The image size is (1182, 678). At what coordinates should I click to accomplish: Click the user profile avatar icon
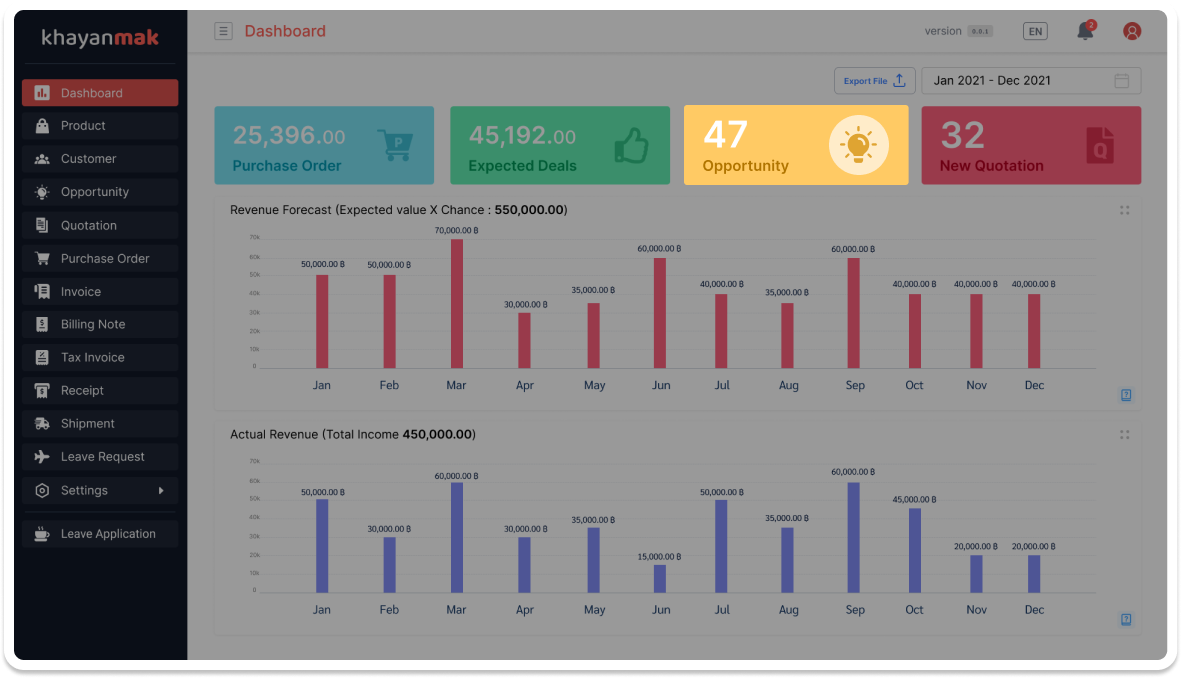click(x=1132, y=31)
